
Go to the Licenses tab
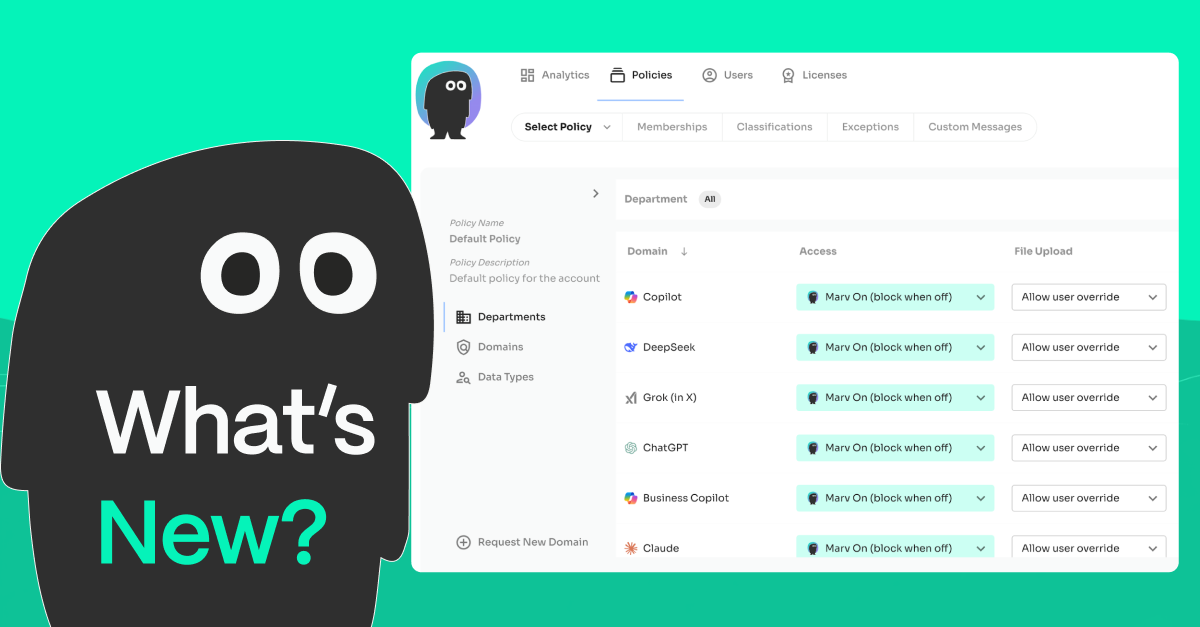tap(814, 75)
